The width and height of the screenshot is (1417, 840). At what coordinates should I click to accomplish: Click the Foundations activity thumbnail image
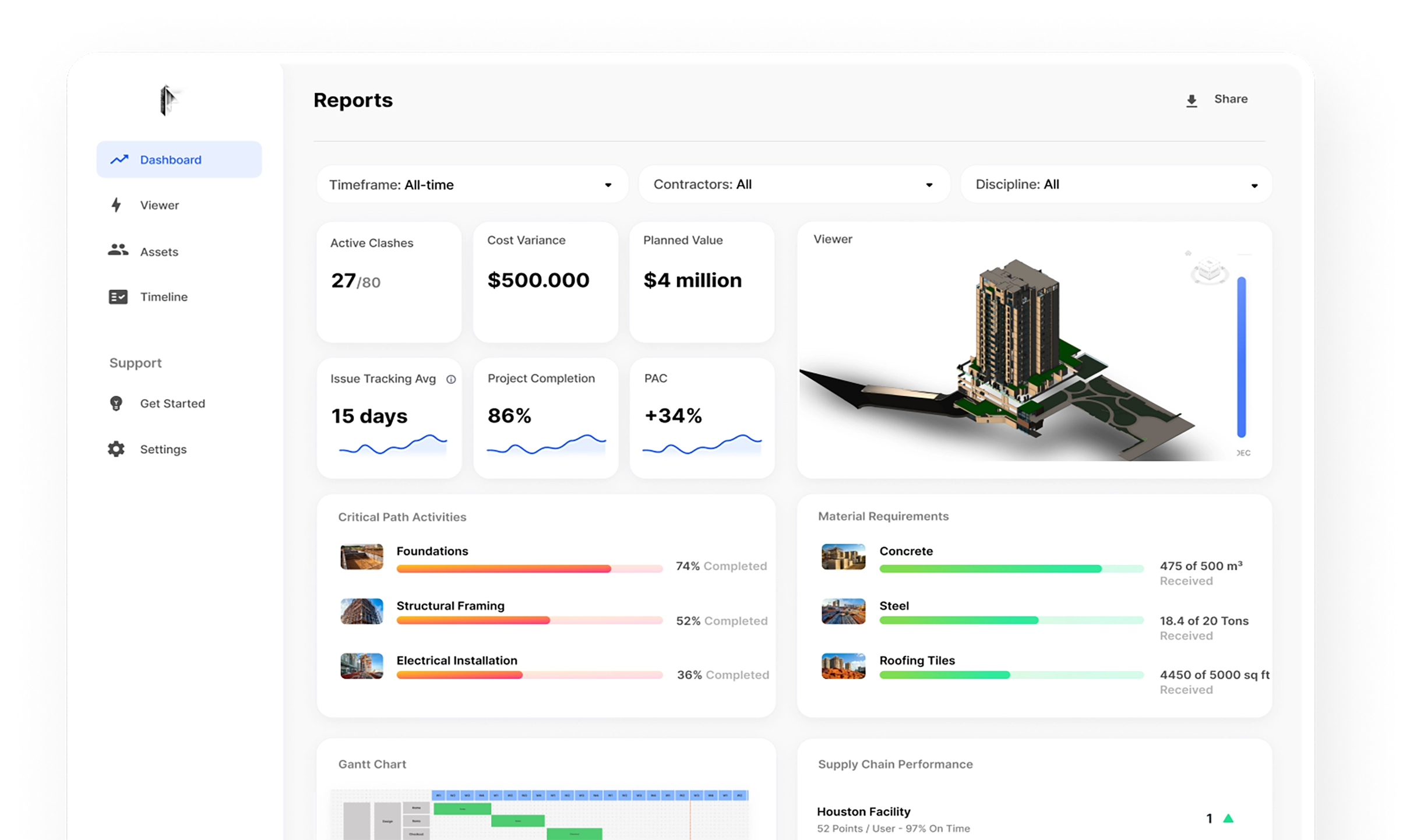pyautogui.click(x=361, y=557)
